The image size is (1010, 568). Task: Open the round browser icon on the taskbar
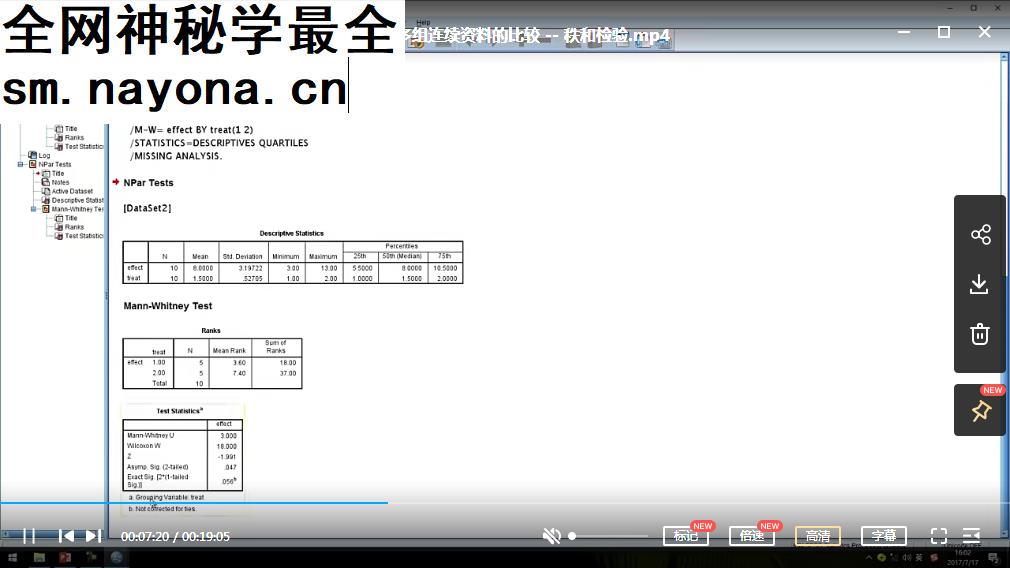coord(117,558)
